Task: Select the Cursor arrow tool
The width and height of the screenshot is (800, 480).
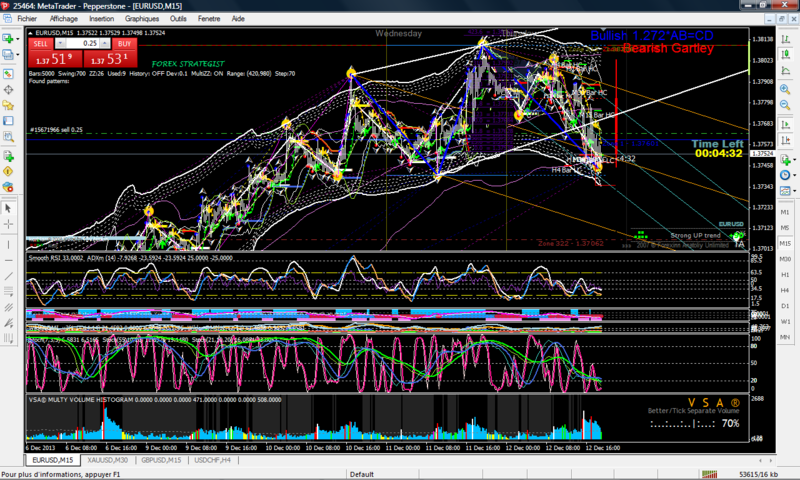Action: pos(8,208)
